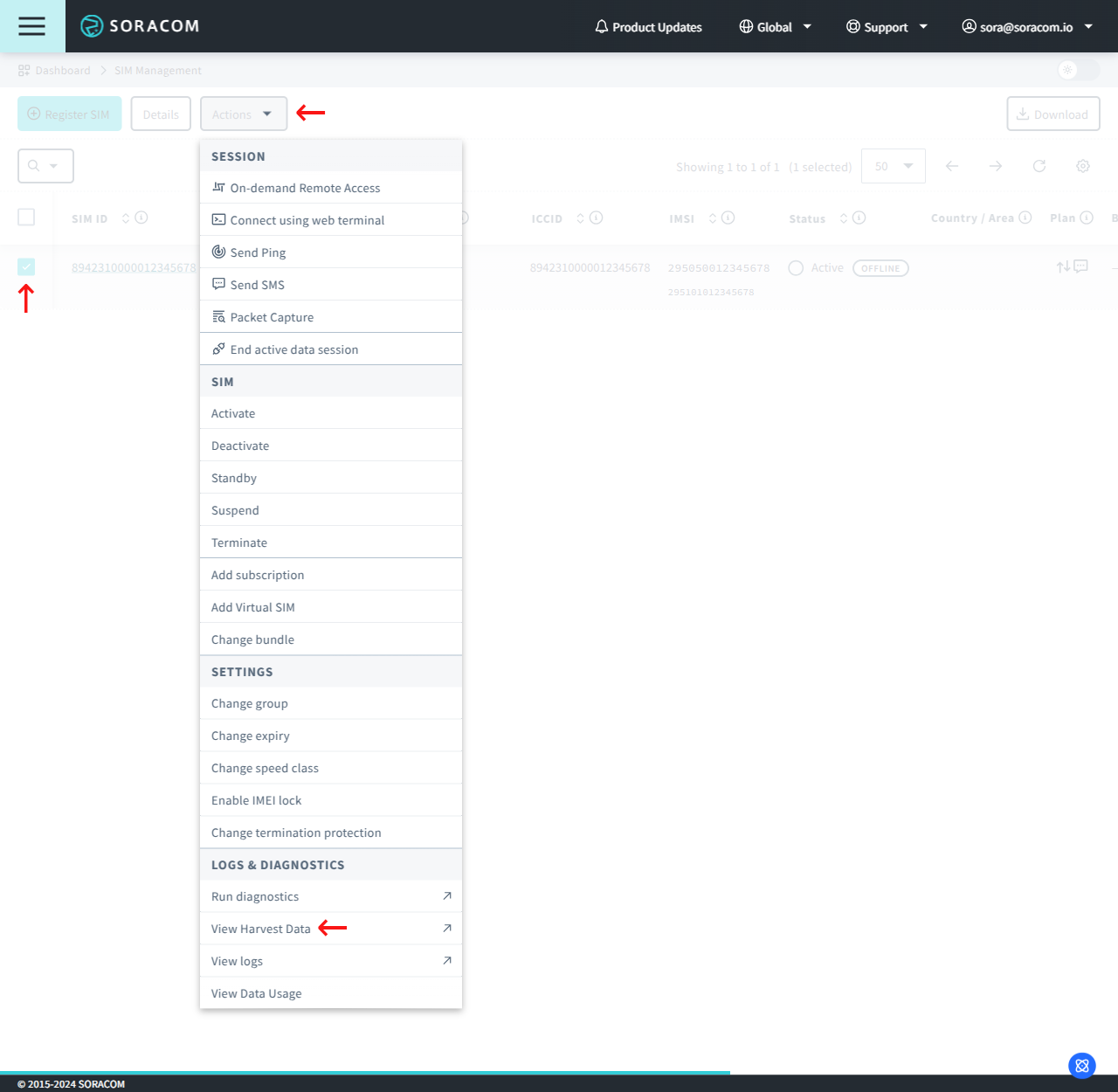Open the sora@soracom.io account menu

tap(1026, 27)
